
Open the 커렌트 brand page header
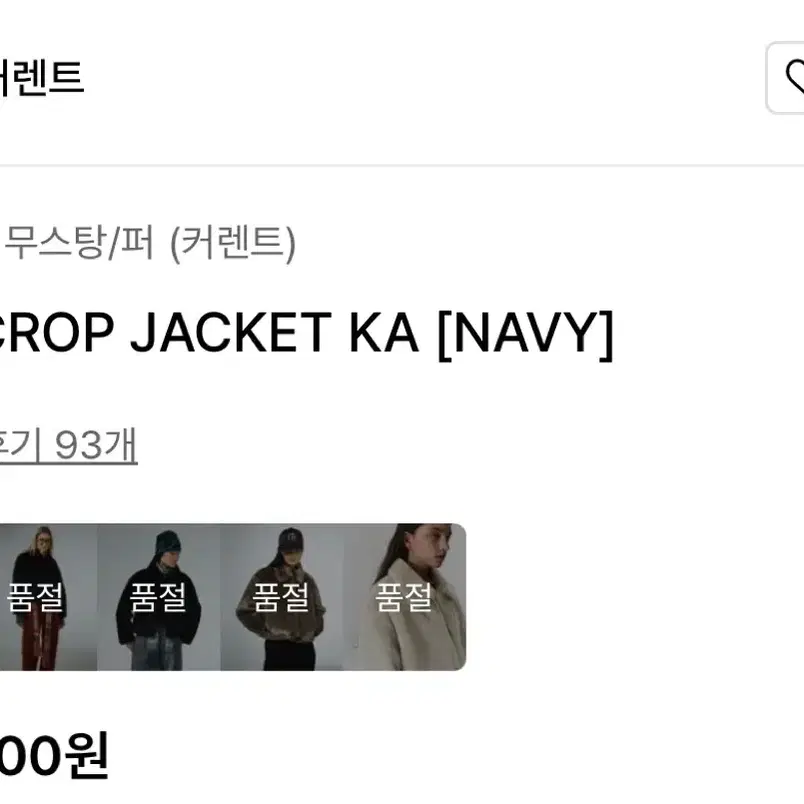(x=41, y=77)
